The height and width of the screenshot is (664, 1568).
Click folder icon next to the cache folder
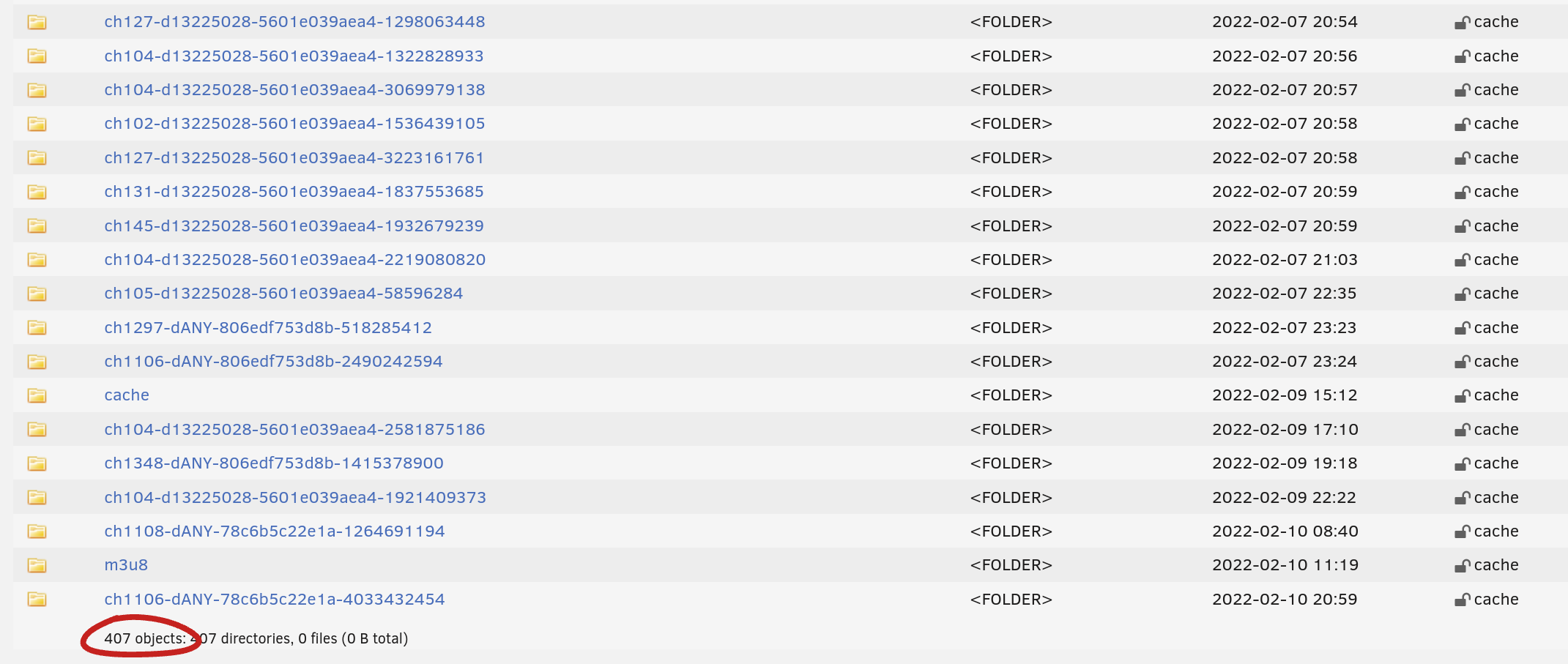click(37, 396)
